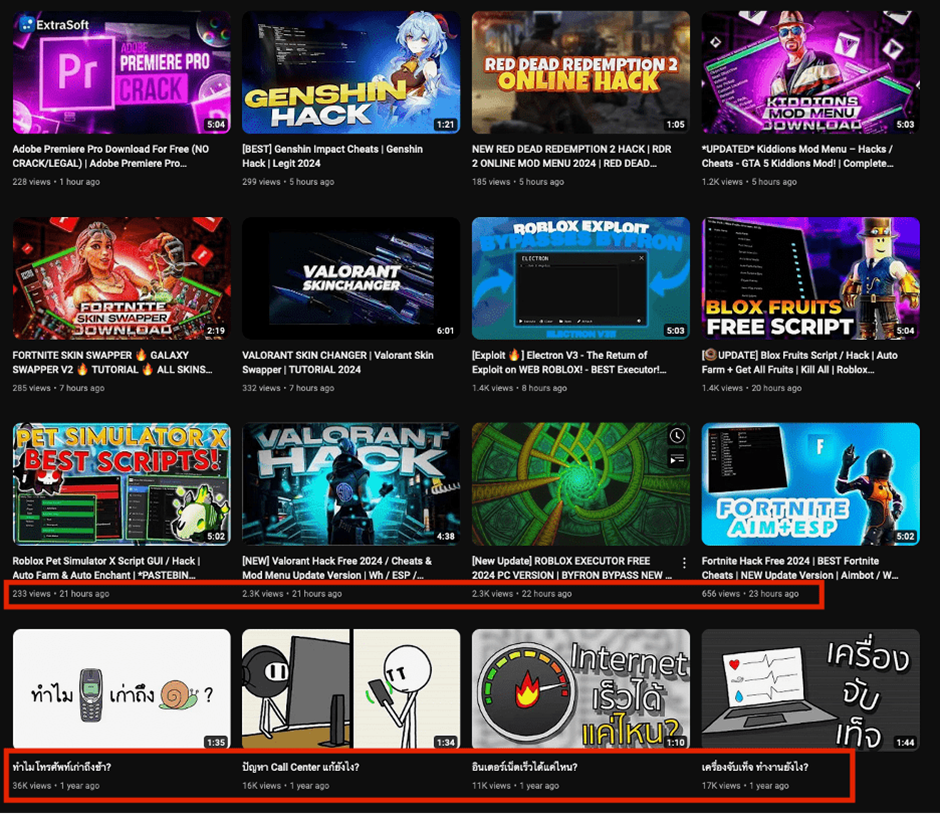Click title '[NEW] Valorant Hack Free 2024'
This screenshot has width=940, height=814.
(x=337, y=568)
